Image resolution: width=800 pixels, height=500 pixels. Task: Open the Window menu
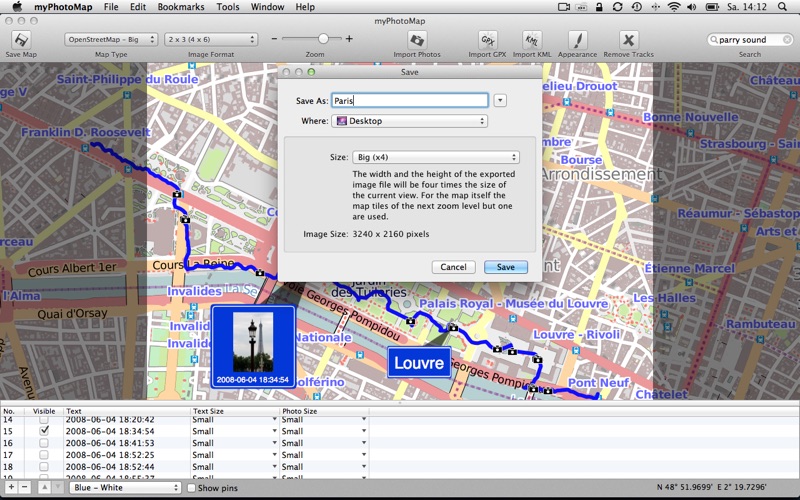[x=267, y=7]
